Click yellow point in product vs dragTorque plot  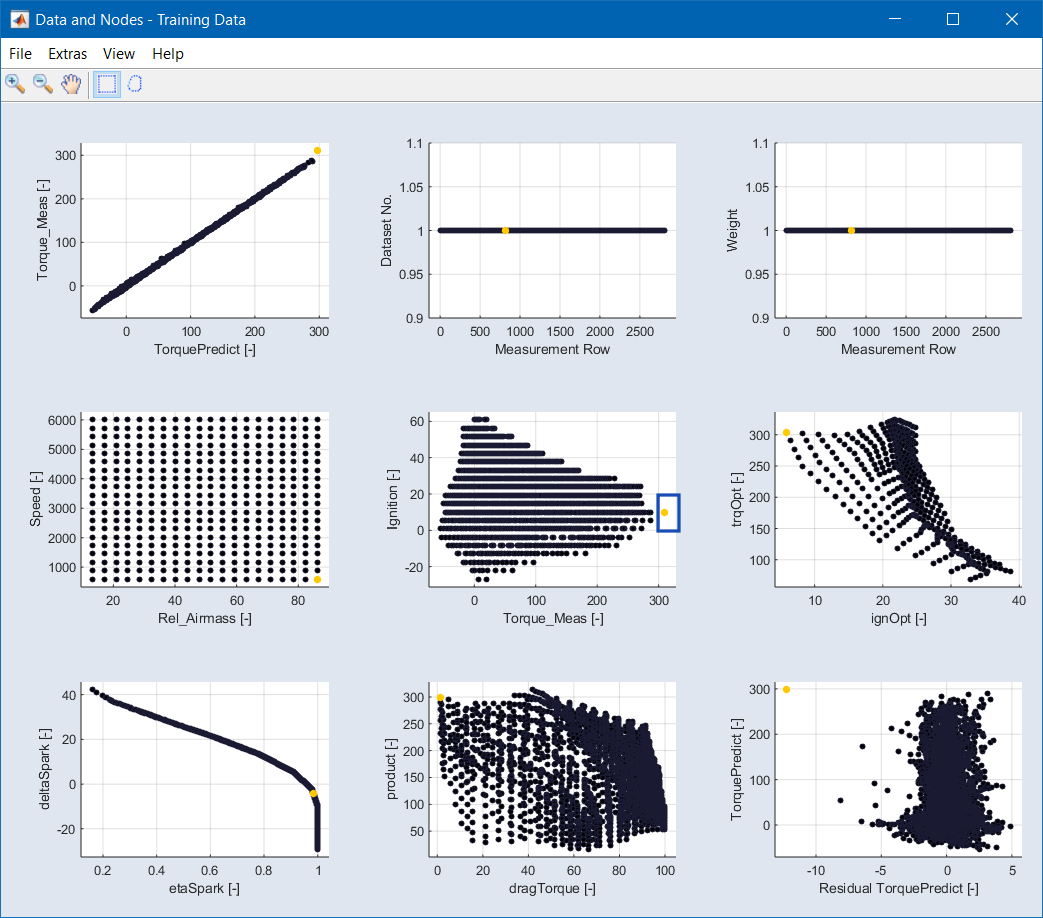(440, 698)
